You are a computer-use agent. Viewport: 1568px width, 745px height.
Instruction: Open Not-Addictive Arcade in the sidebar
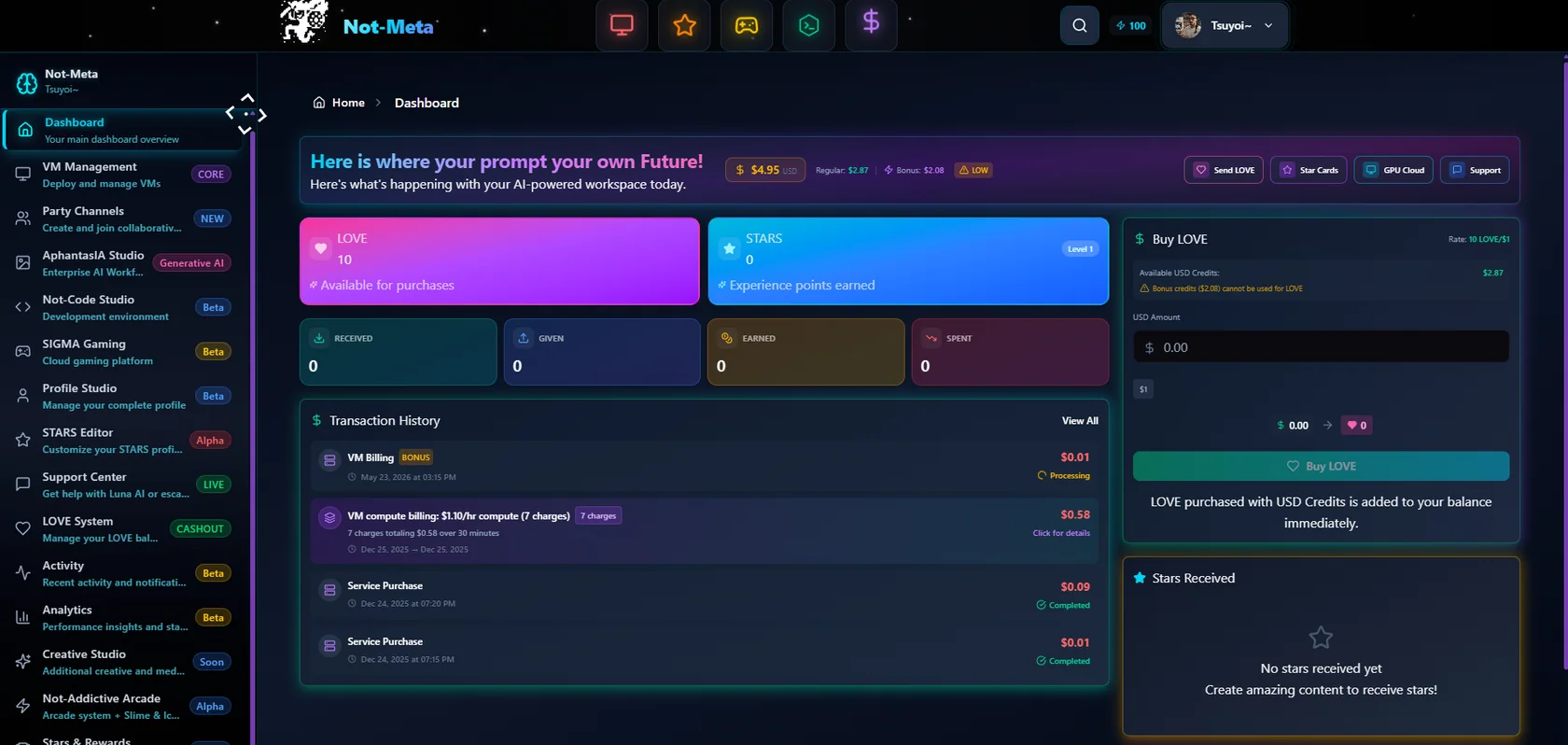pyautogui.click(x=122, y=707)
